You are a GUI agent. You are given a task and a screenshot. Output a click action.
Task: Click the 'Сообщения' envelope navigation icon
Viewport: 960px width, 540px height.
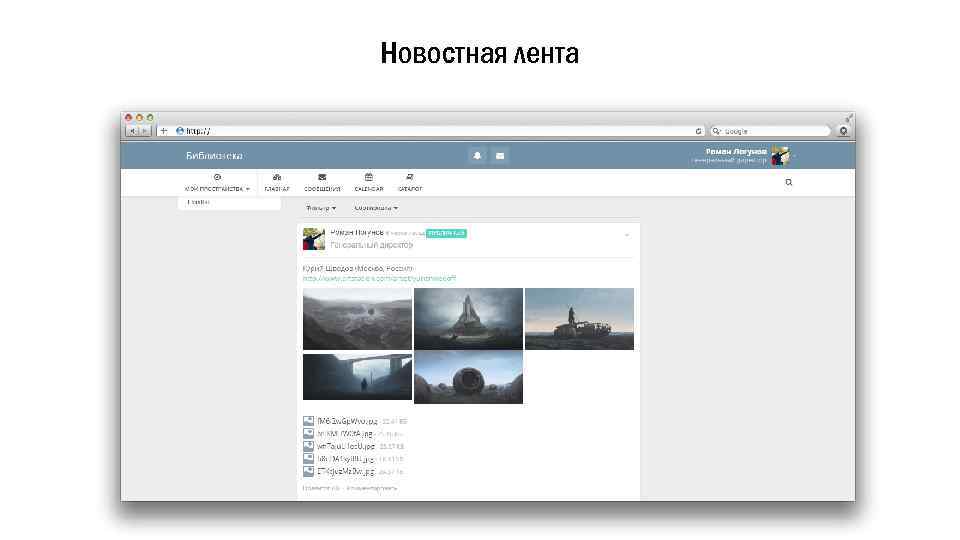click(x=322, y=178)
